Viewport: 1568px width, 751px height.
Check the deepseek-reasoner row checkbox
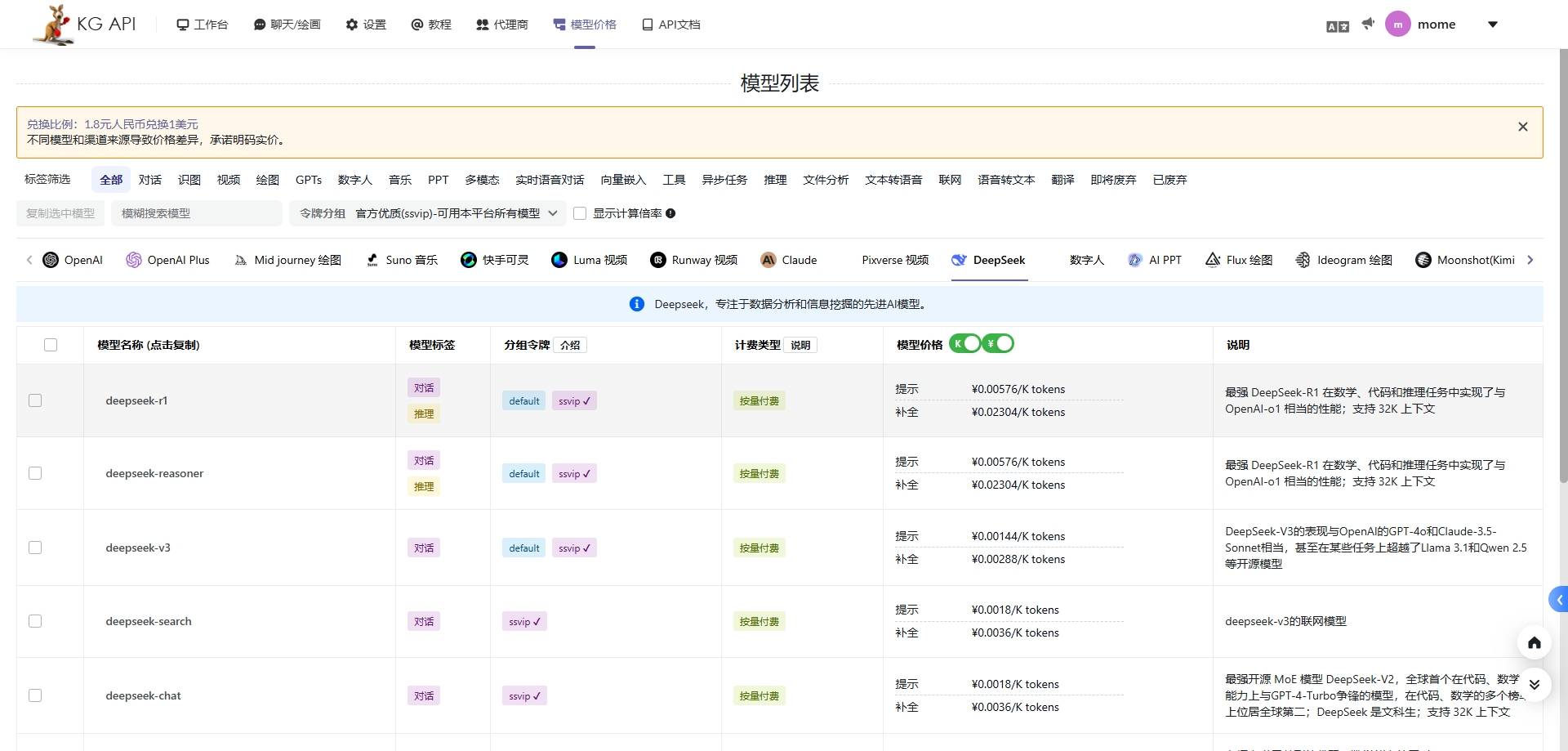[x=35, y=473]
